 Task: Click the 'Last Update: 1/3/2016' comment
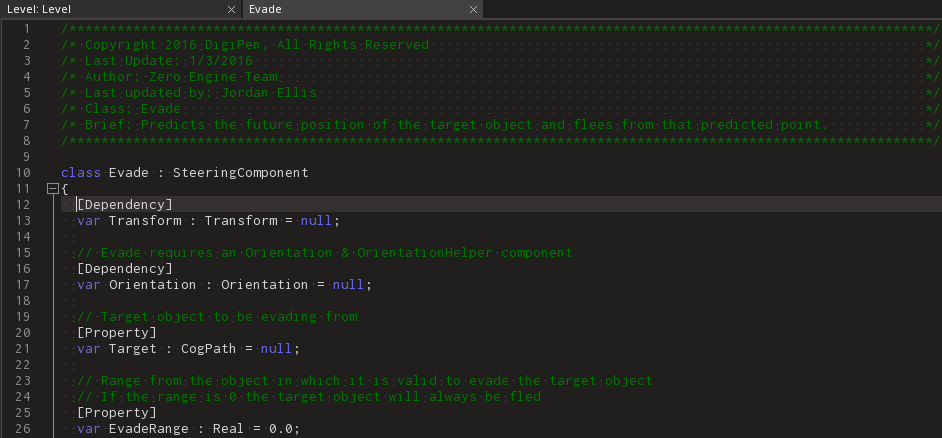(157, 61)
